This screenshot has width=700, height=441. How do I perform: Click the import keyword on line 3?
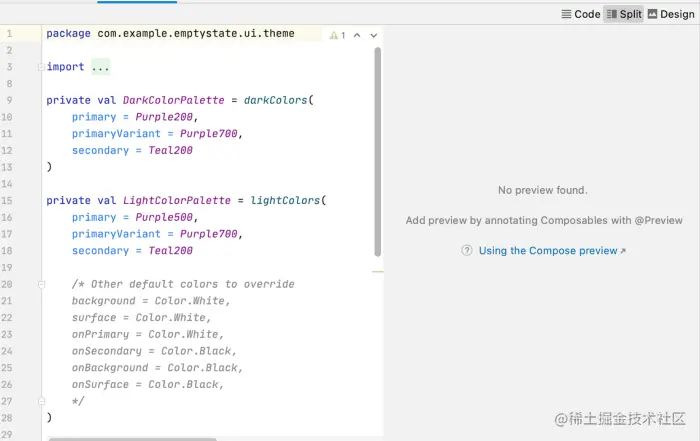click(x=65, y=67)
